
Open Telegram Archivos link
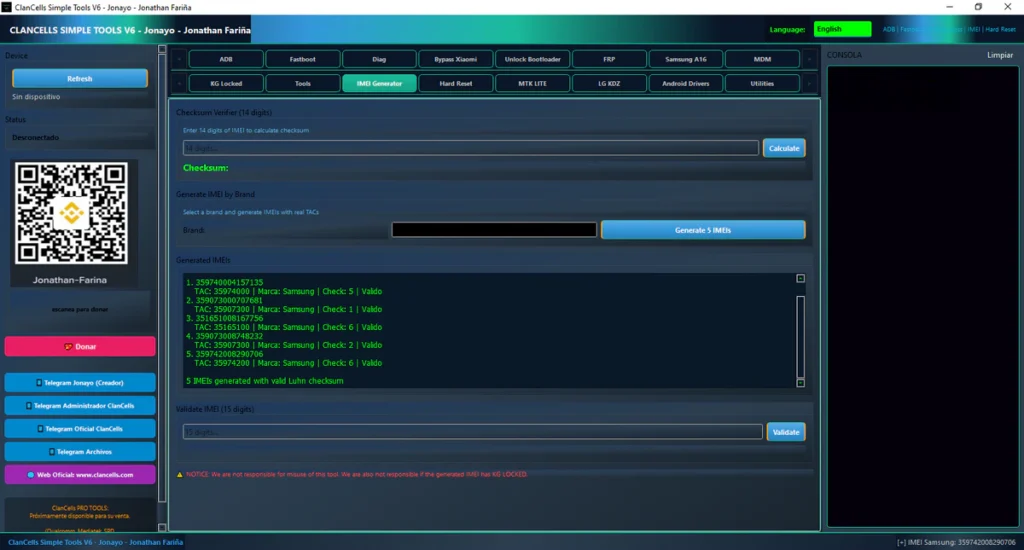pyautogui.click(x=80, y=452)
